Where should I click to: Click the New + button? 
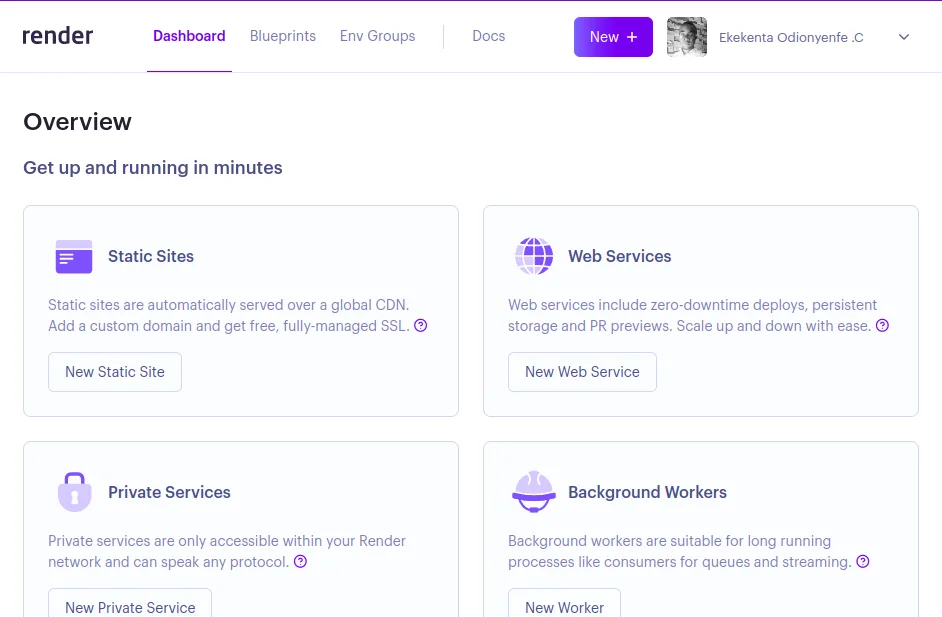(613, 37)
